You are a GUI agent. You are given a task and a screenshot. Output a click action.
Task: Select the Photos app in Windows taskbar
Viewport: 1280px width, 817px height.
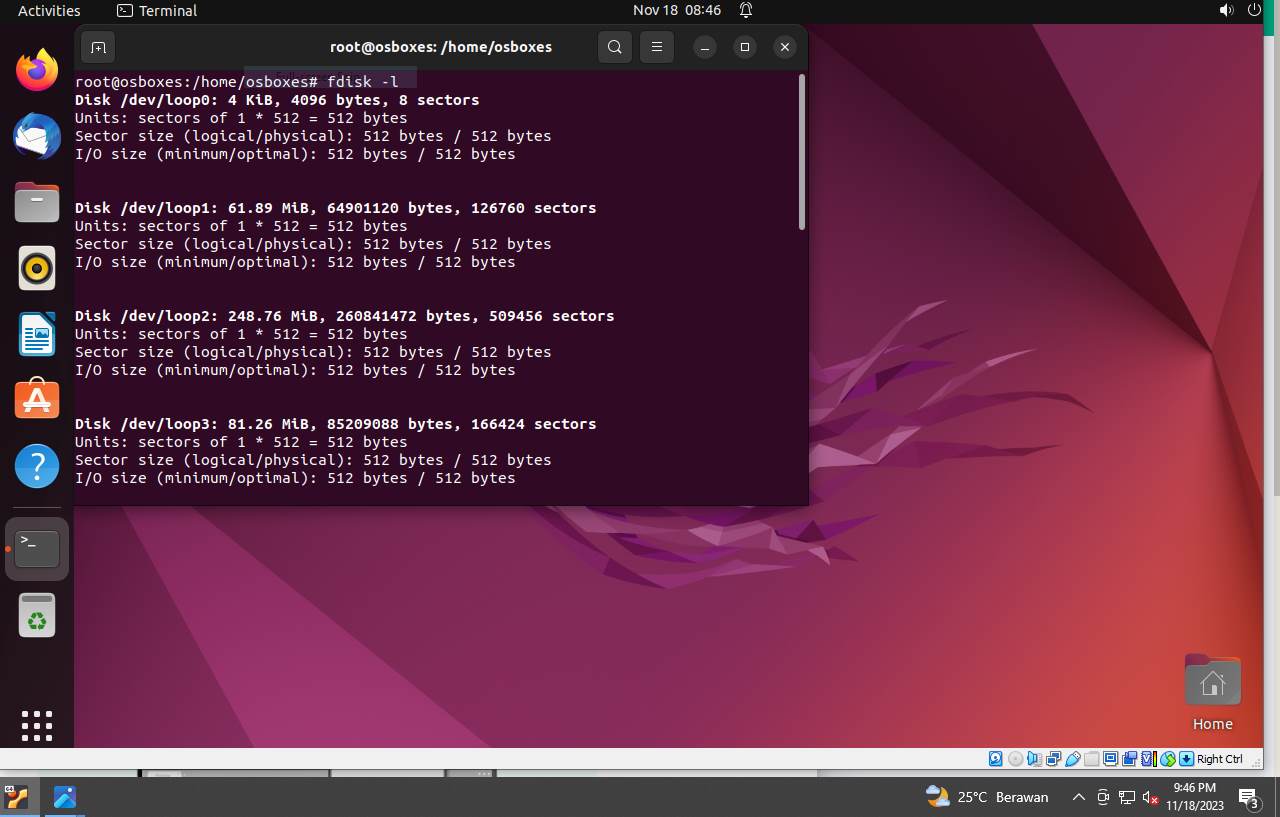[65, 797]
